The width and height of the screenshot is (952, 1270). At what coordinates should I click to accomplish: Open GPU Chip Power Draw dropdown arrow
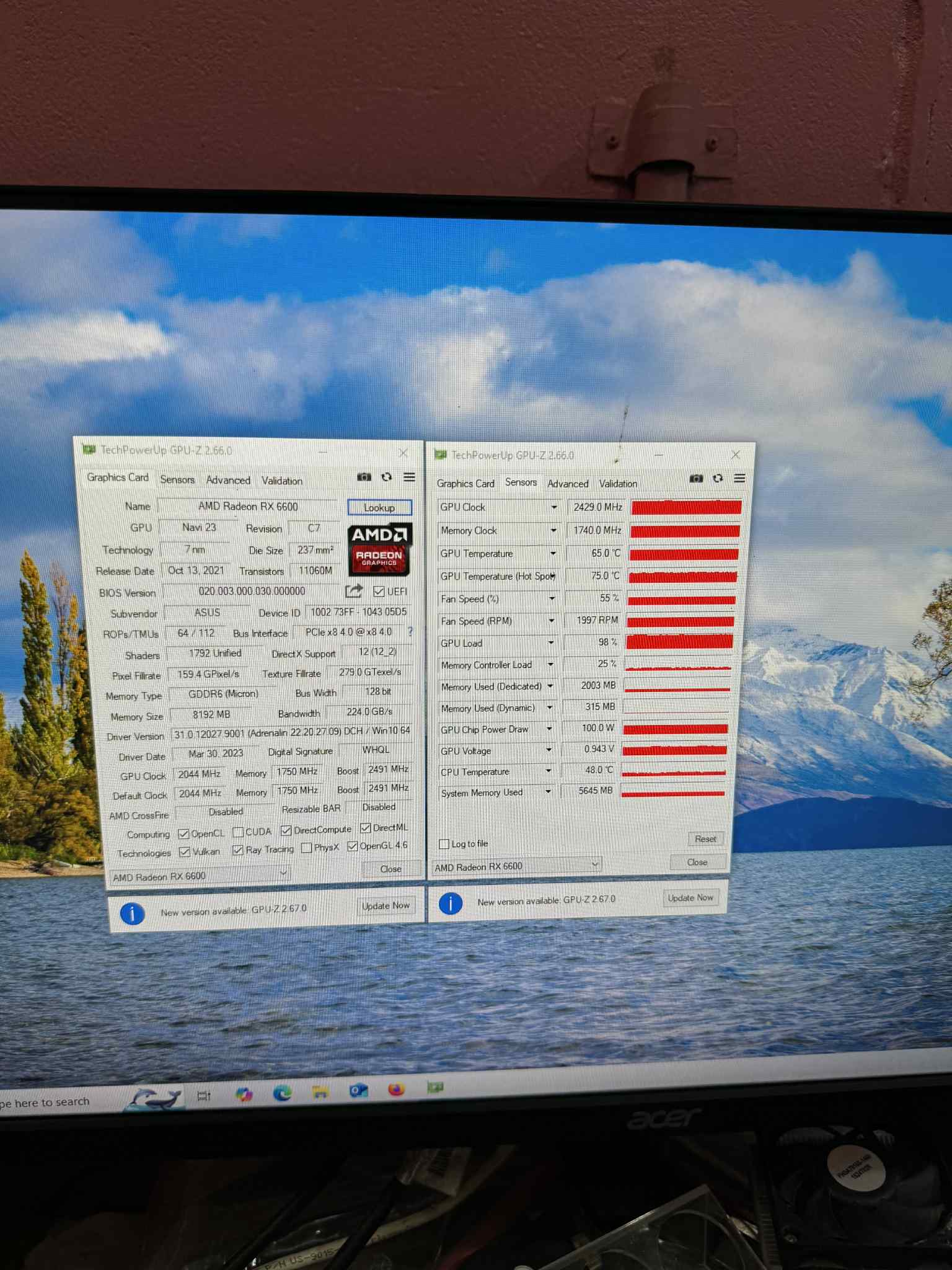click(549, 729)
